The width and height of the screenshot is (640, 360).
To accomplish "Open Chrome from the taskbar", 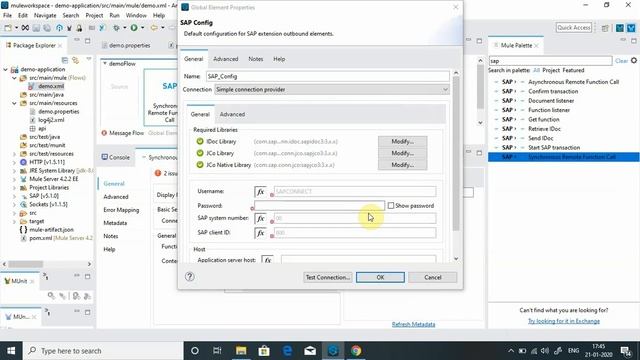I will tap(356, 351).
